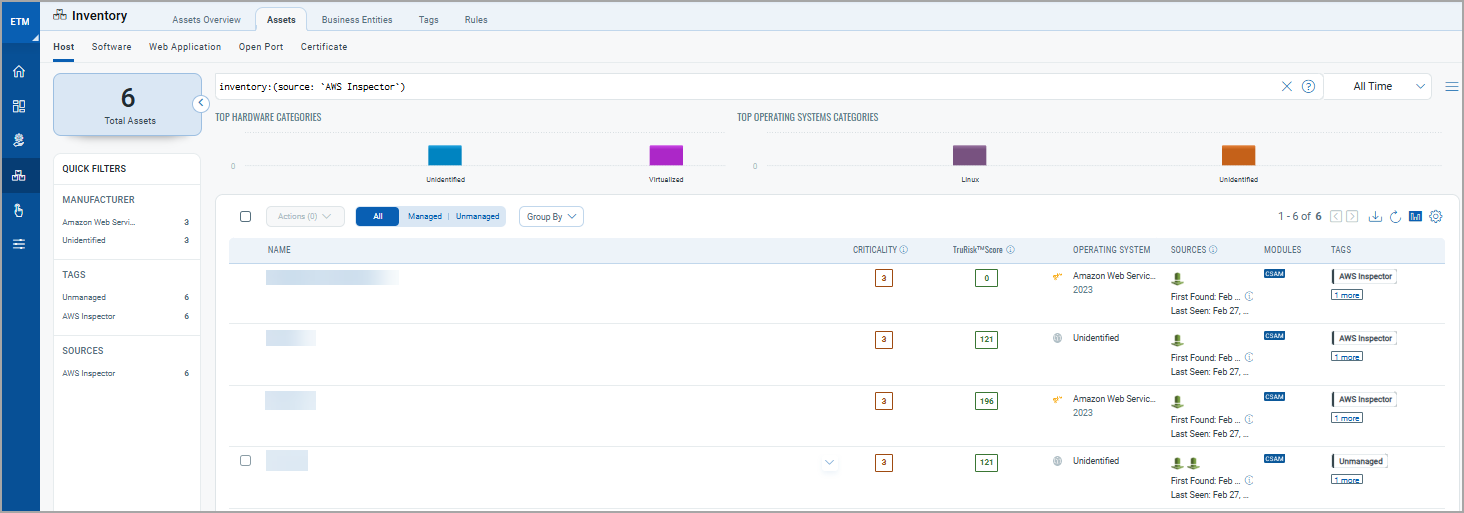
Task: Open the Home icon in left sidebar
Action: click(x=19, y=72)
